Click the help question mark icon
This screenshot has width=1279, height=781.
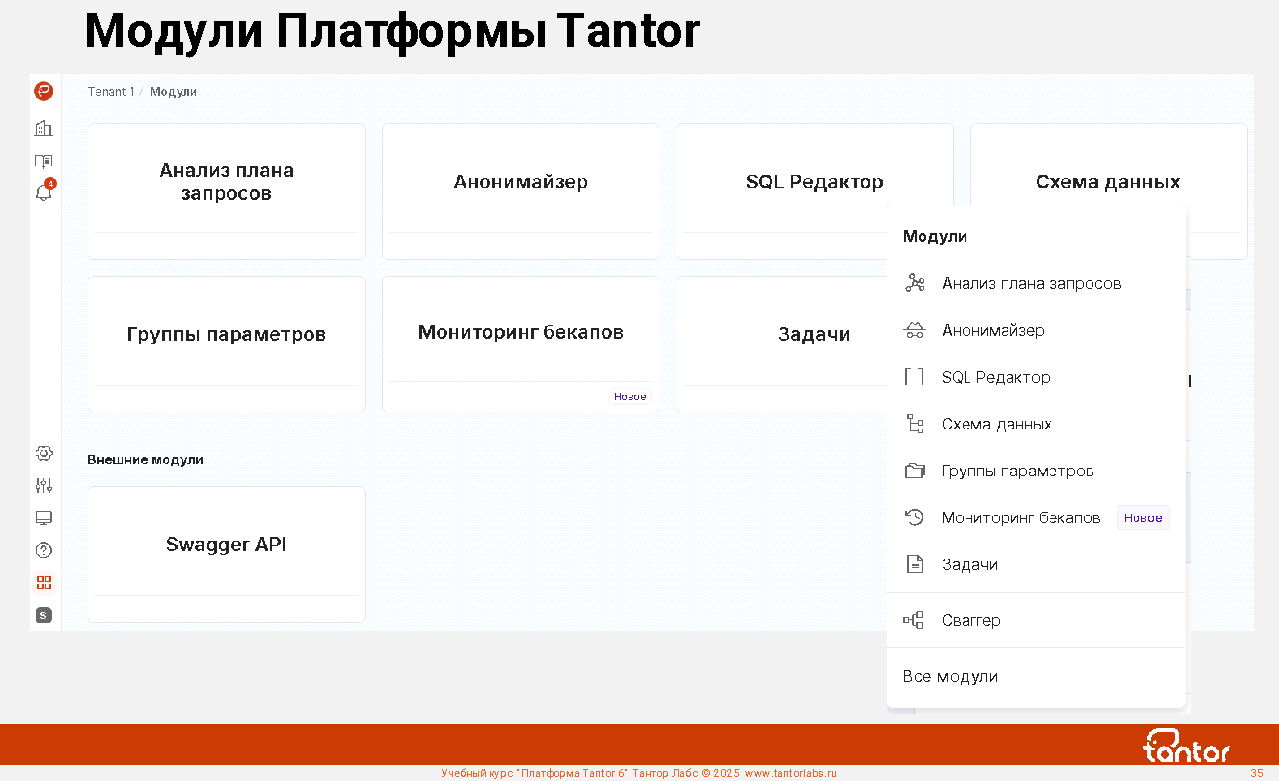tap(43, 550)
